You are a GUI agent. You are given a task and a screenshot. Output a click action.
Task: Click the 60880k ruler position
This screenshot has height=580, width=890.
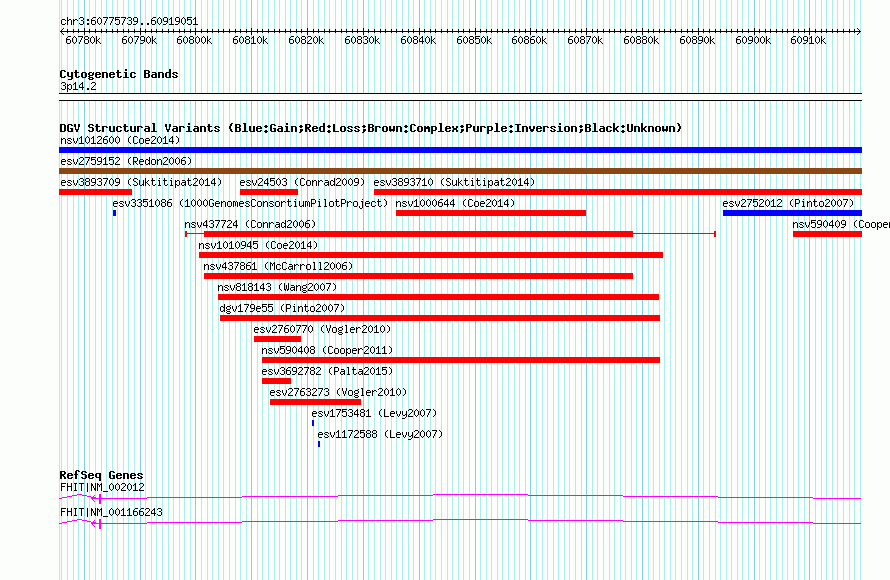click(x=641, y=40)
